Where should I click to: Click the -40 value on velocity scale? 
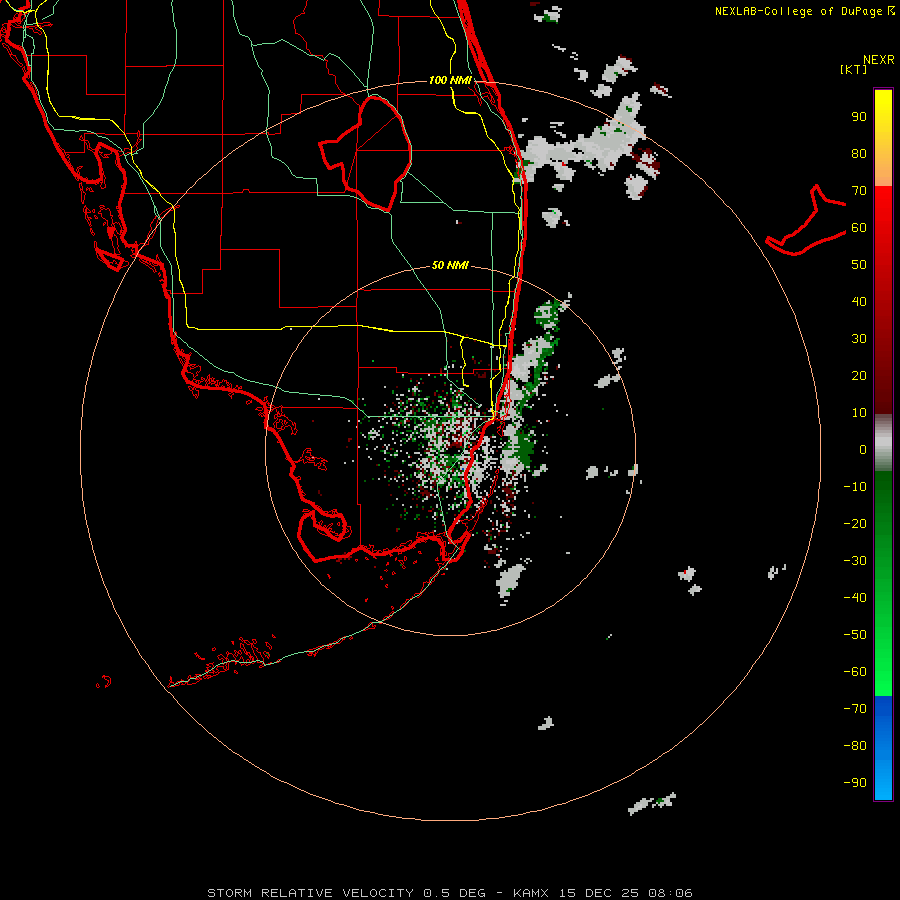click(855, 598)
